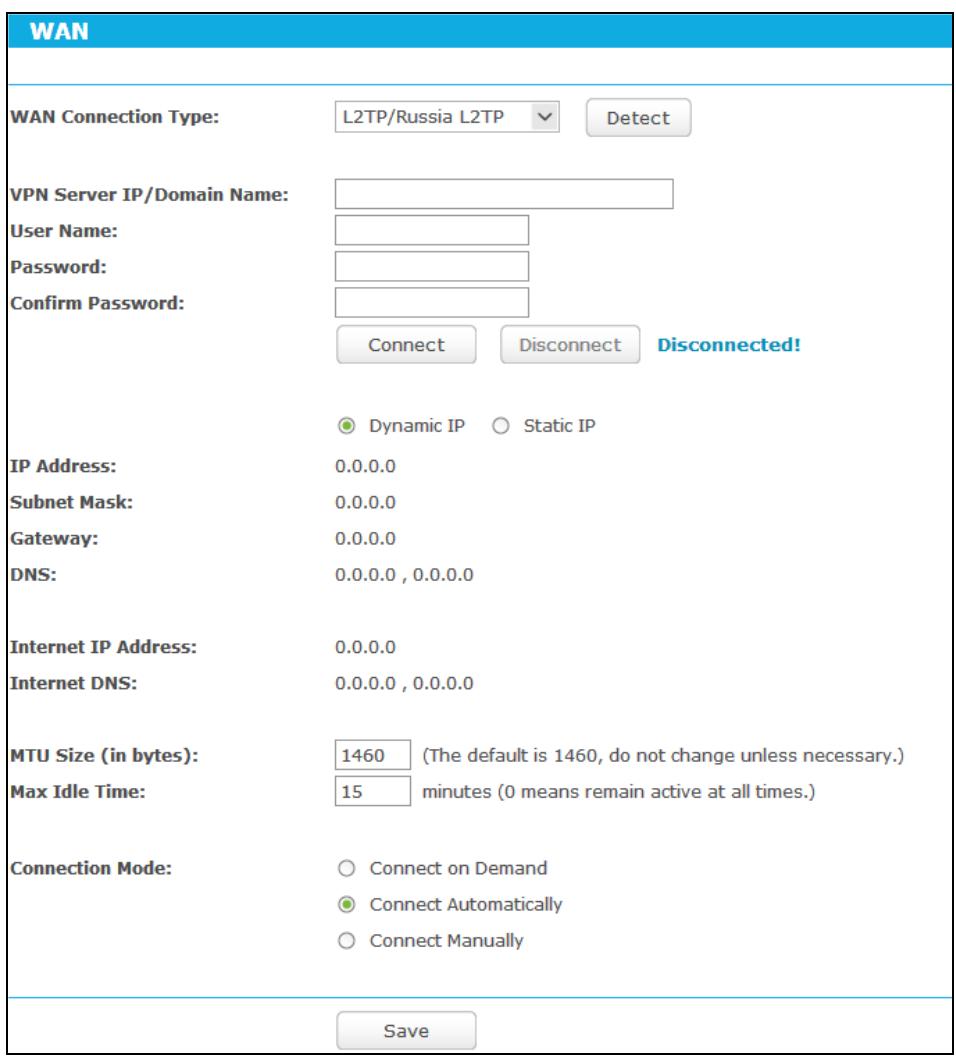Viewport: 956px width, 1056px height.
Task: Click the Connect button
Action: pyautogui.click(x=407, y=345)
